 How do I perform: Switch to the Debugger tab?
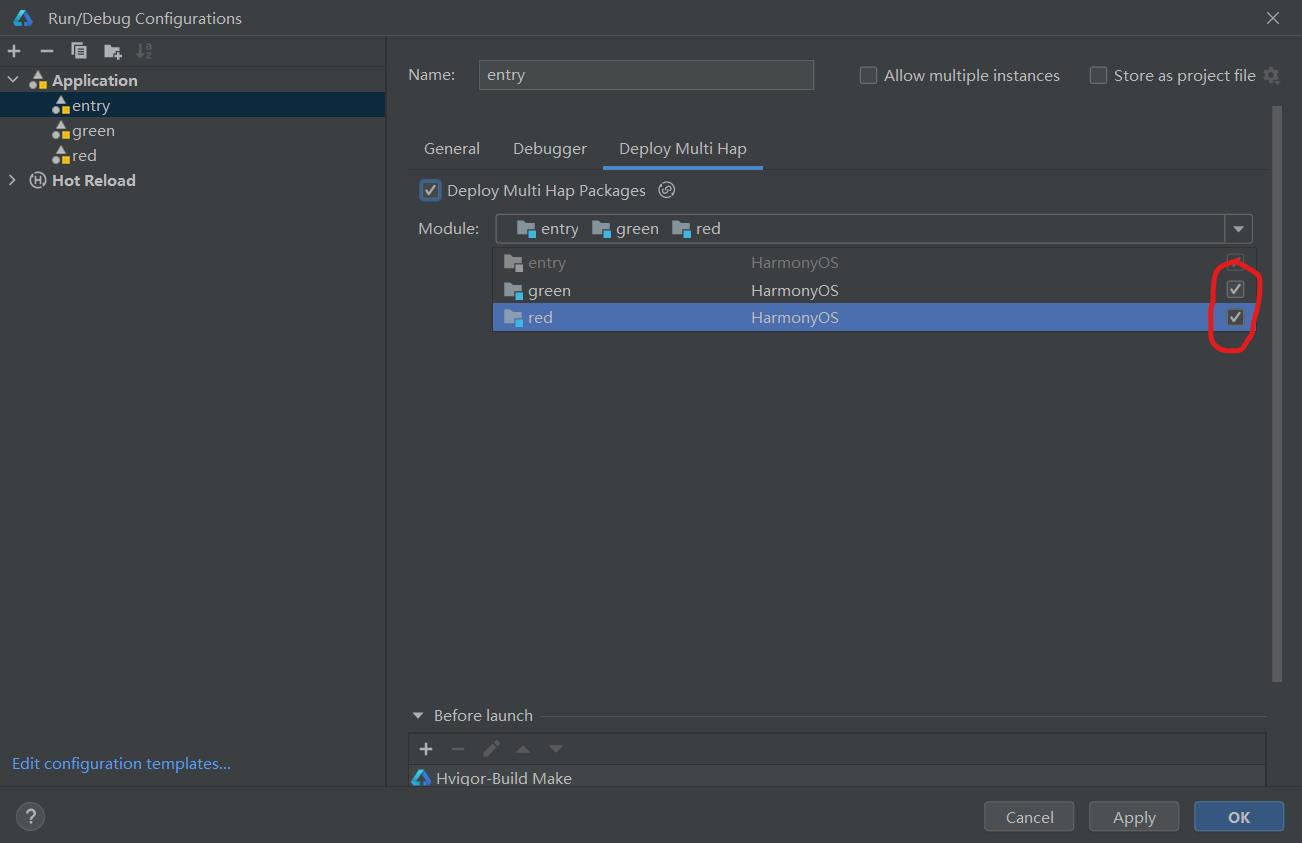pyautogui.click(x=550, y=148)
